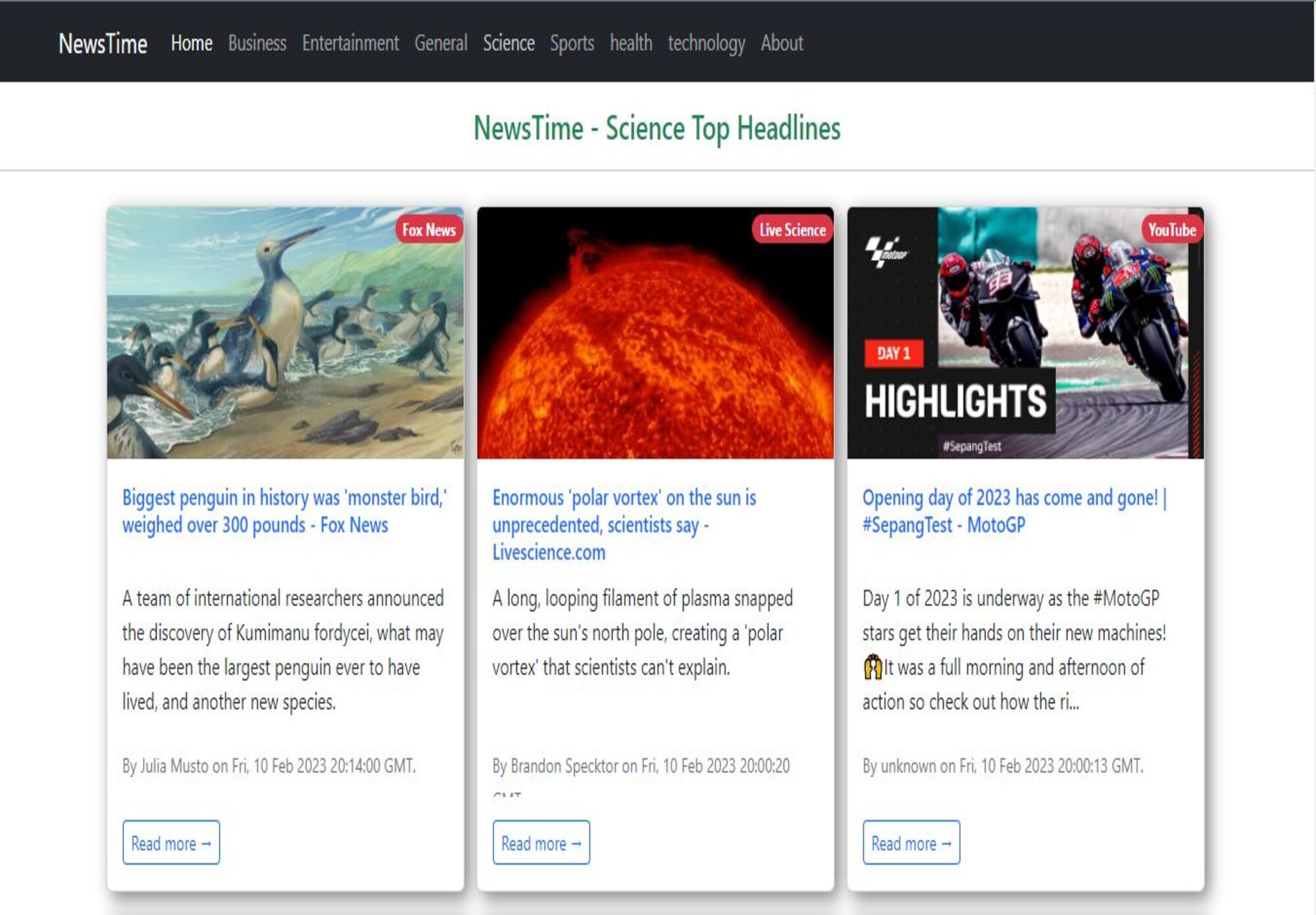The width and height of the screenshot is (1316, 915).
Task: Open the Sports headlines page
Action: click(x=572, y=43)
